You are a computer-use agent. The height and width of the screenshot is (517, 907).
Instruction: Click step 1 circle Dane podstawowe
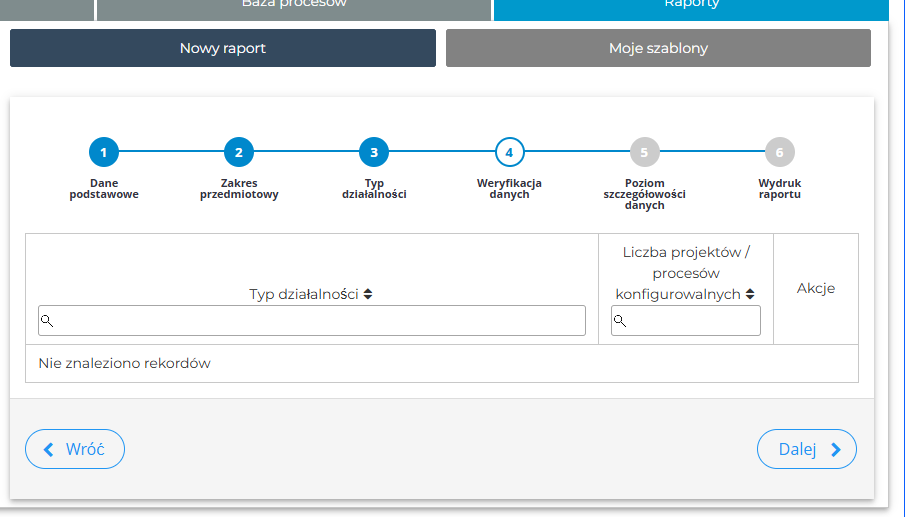click(104, 153)
